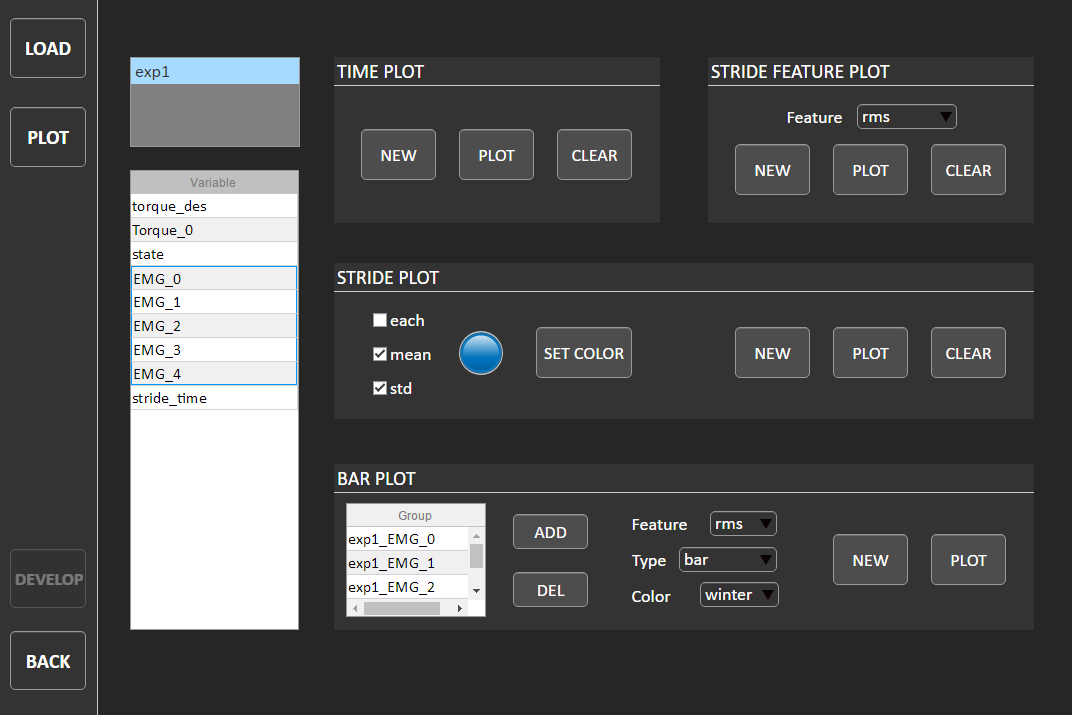Select the EMG_4 variable row
This screenshot has height=715, width=1072.
(213, 374)
